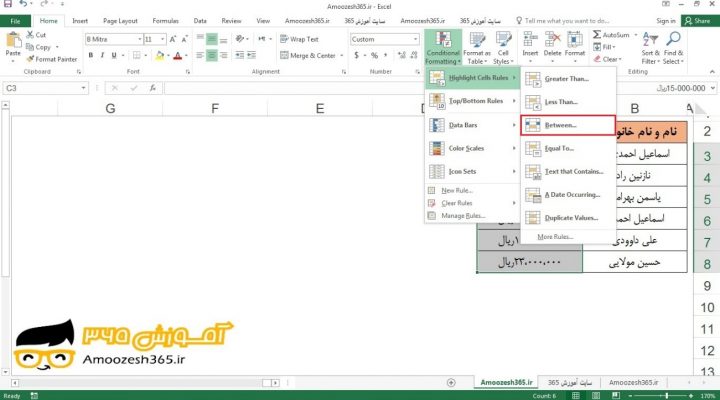The height and width of the screenshot is (400, 720).
Task: Choose Between... rule
Action: point(568,125)
